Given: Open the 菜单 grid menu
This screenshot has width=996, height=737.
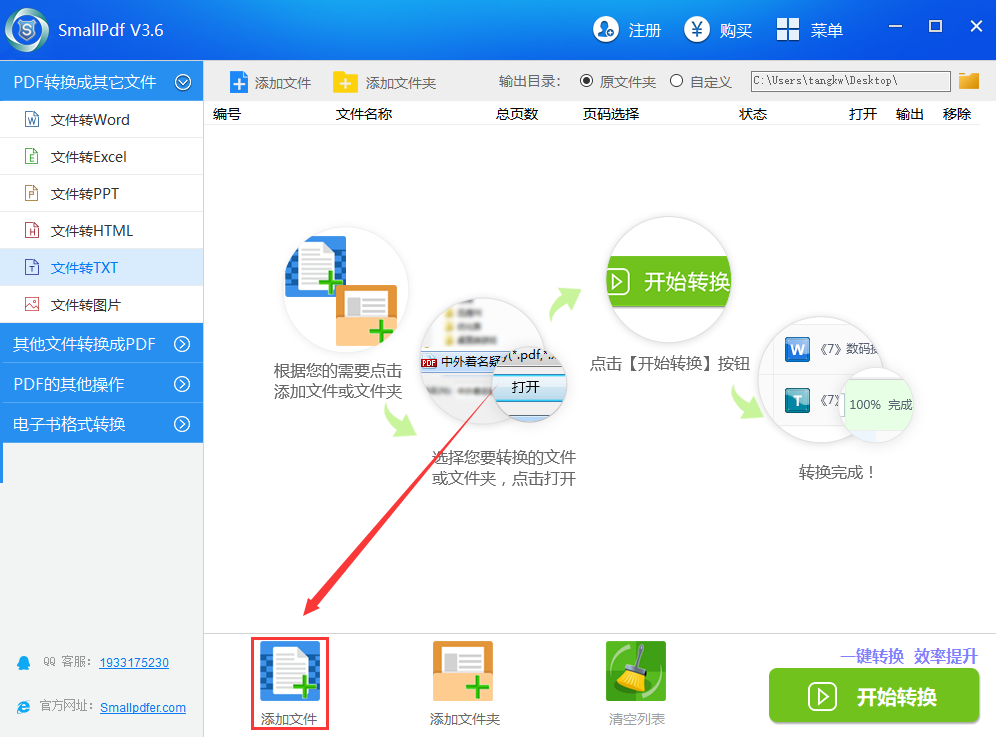Looking at the screenshot, I should pyautogui.click(x=810, y=30).
